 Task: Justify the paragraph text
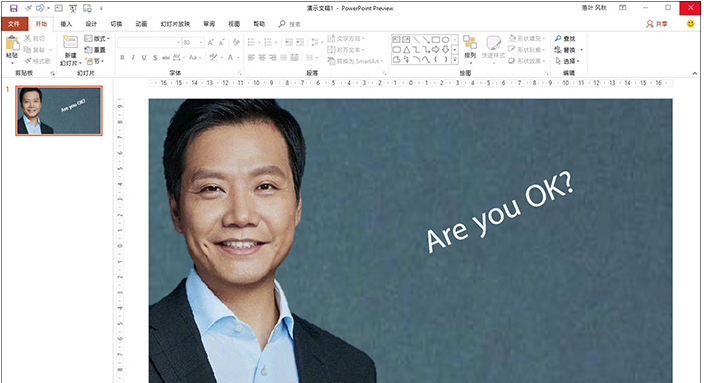click(x=284, y=57)
